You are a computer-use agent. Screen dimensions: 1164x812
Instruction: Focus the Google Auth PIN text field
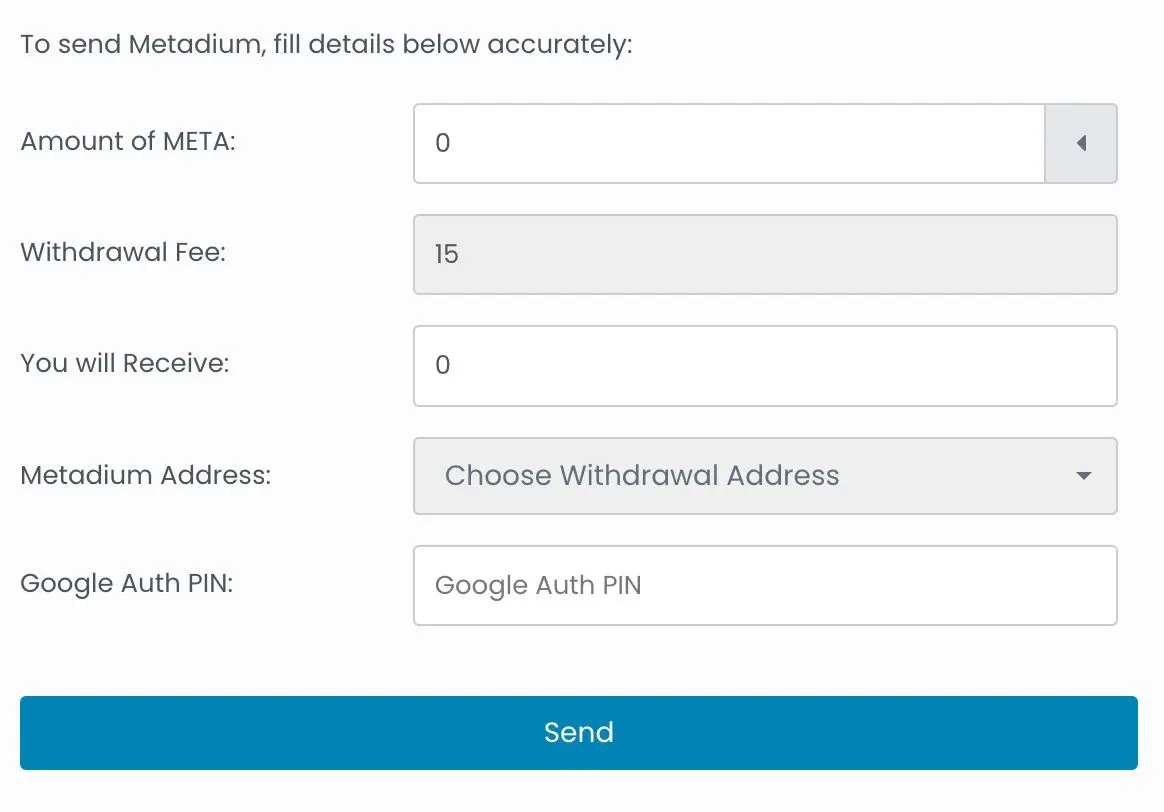(x=764, y=585)
